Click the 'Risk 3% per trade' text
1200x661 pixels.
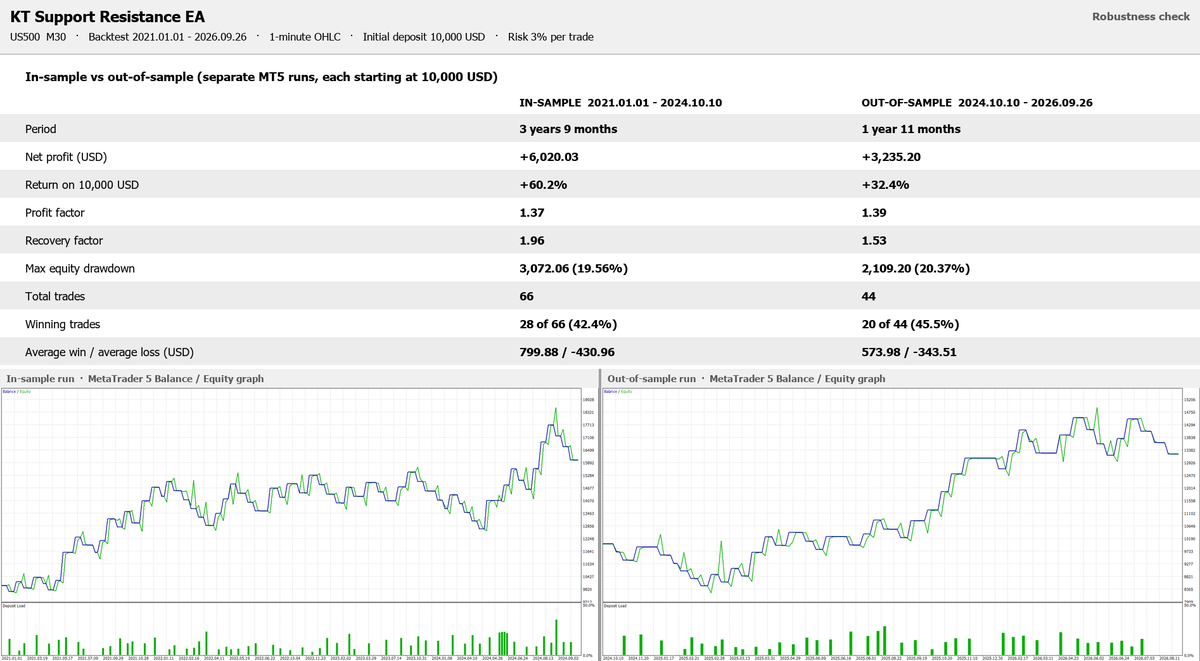(x=550, y=37)
